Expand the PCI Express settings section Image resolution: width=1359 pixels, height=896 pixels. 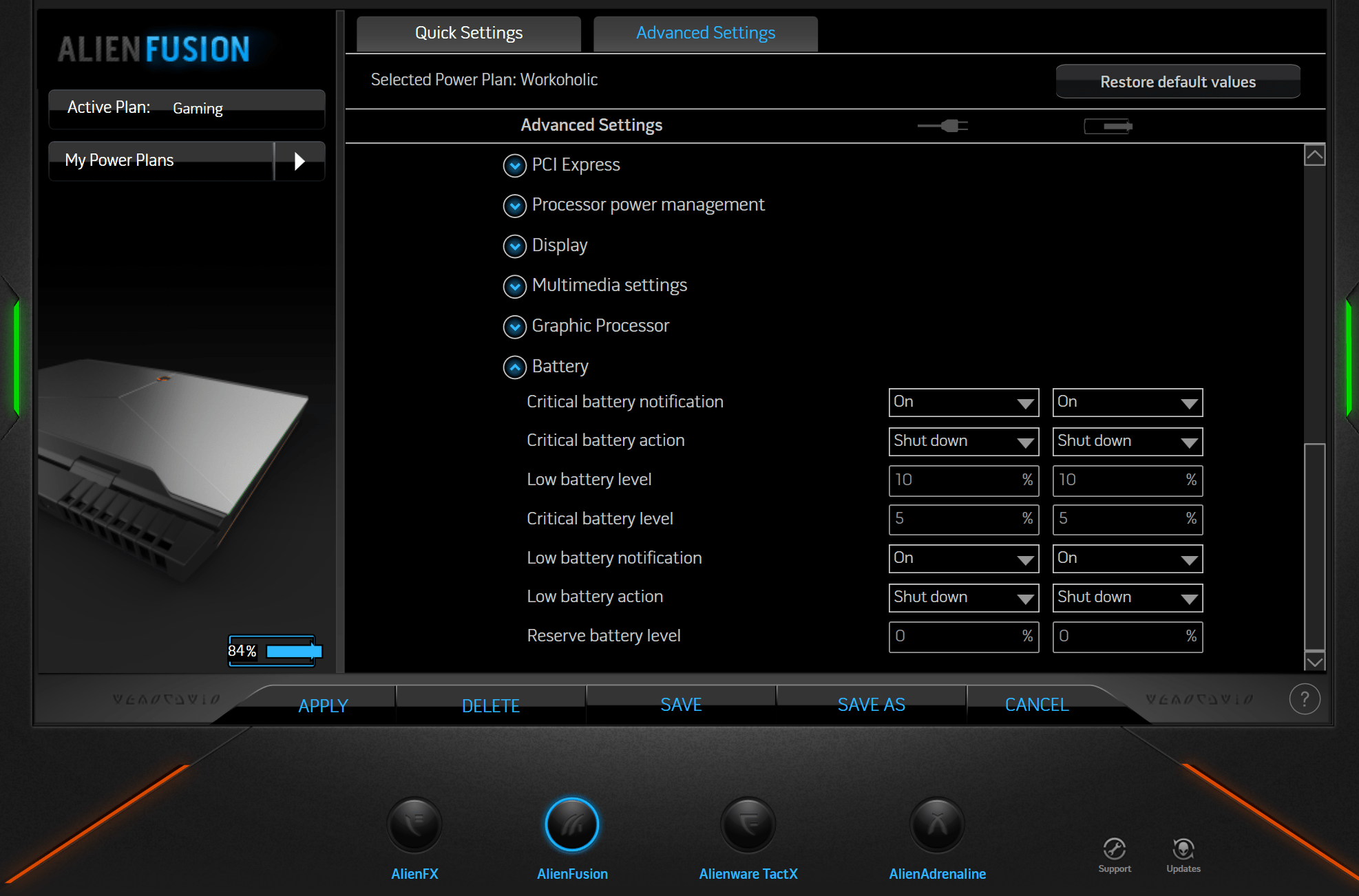pos(514,165)
